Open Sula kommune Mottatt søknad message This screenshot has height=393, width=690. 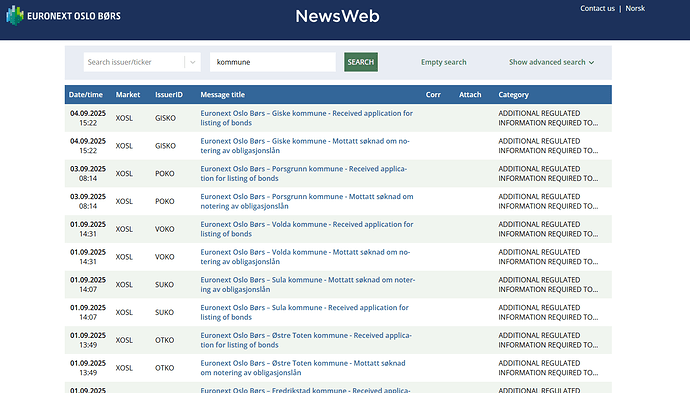(308, 284)
